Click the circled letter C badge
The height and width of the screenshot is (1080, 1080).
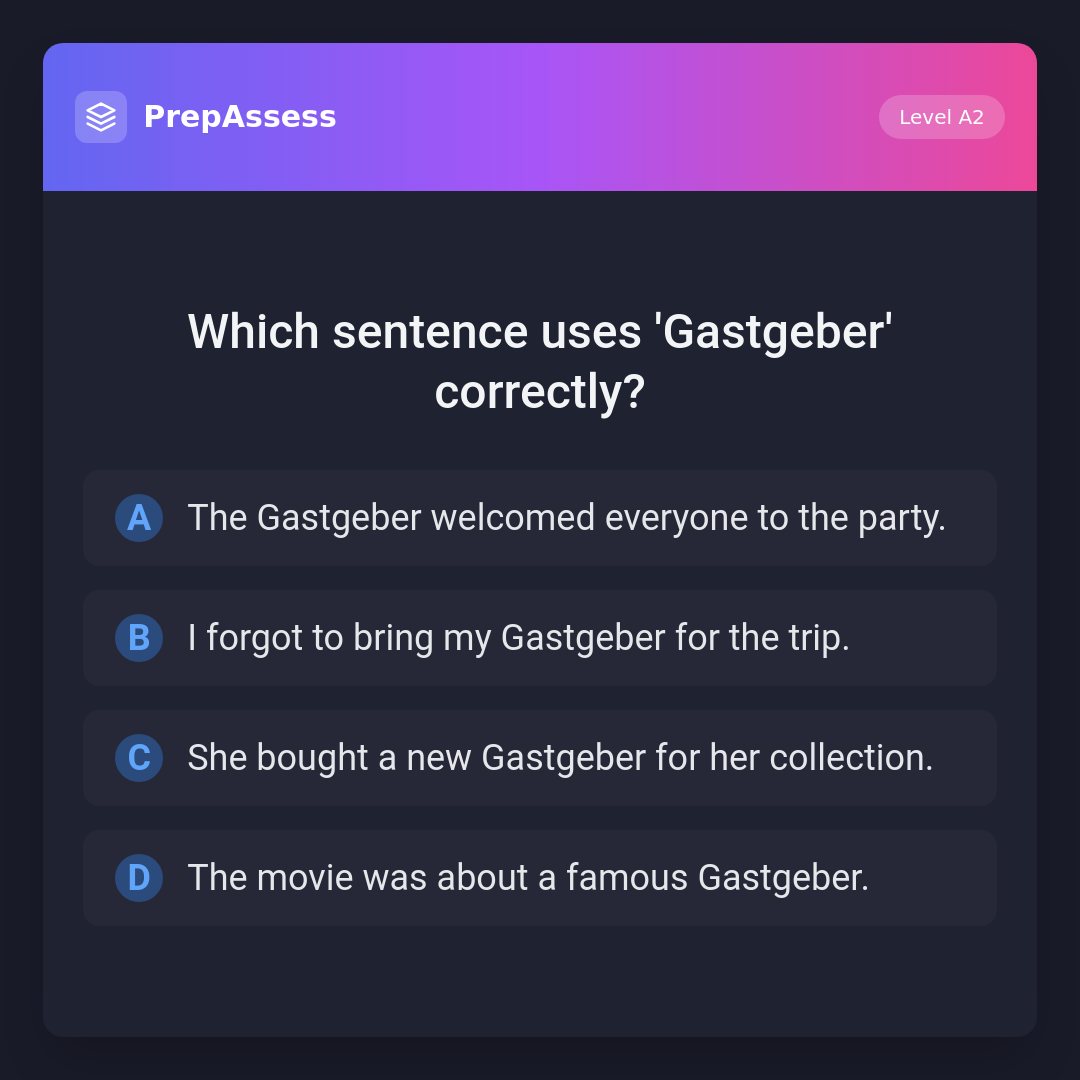pyautogui.click(x=139, y=758)
